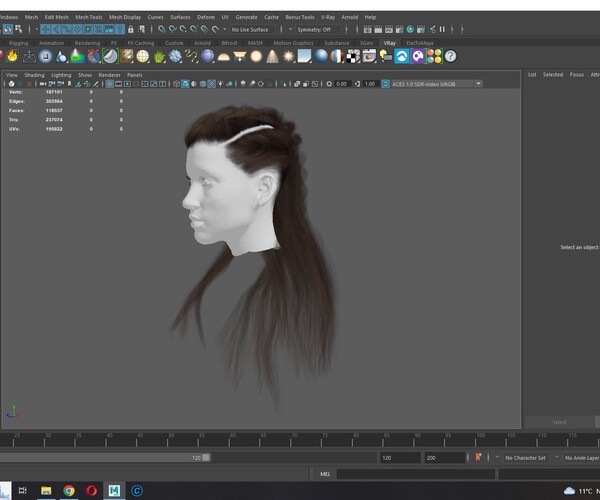Expand the arrow left of Symmetry: Off
The image size is (600, 500).
pos(290,29)
